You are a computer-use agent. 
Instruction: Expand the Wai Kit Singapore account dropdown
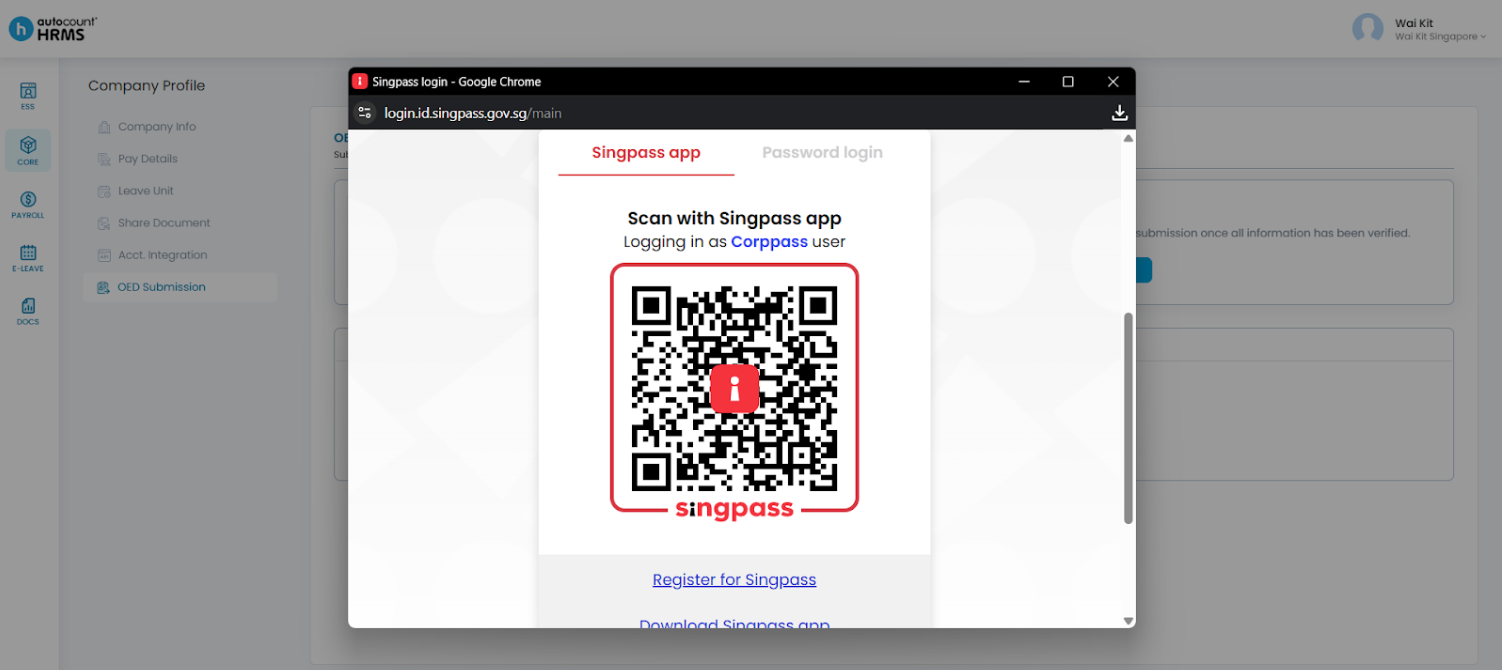[x=1440, y=37]
